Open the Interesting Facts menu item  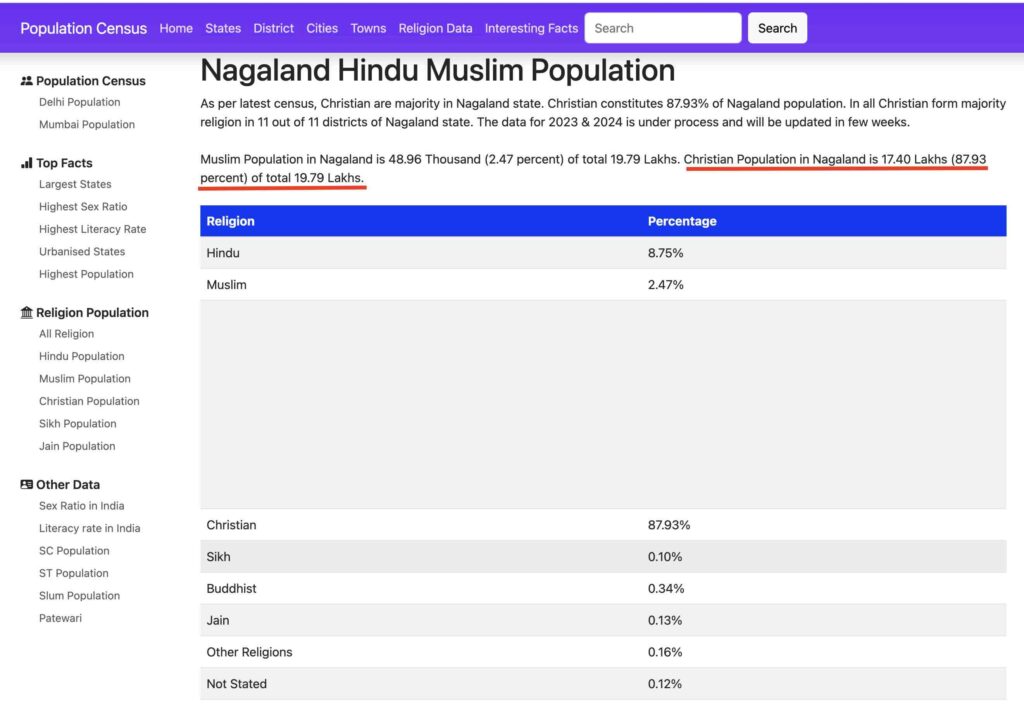pos(532,28)
